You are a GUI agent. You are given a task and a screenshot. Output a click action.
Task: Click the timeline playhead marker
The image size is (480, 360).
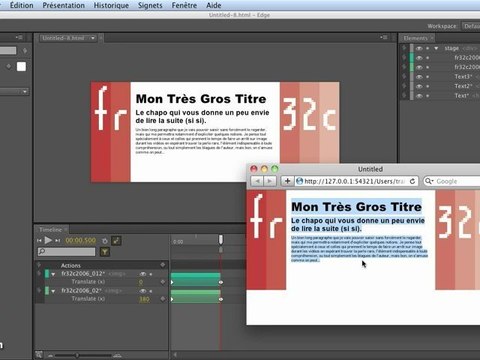[x=221, y=239]
